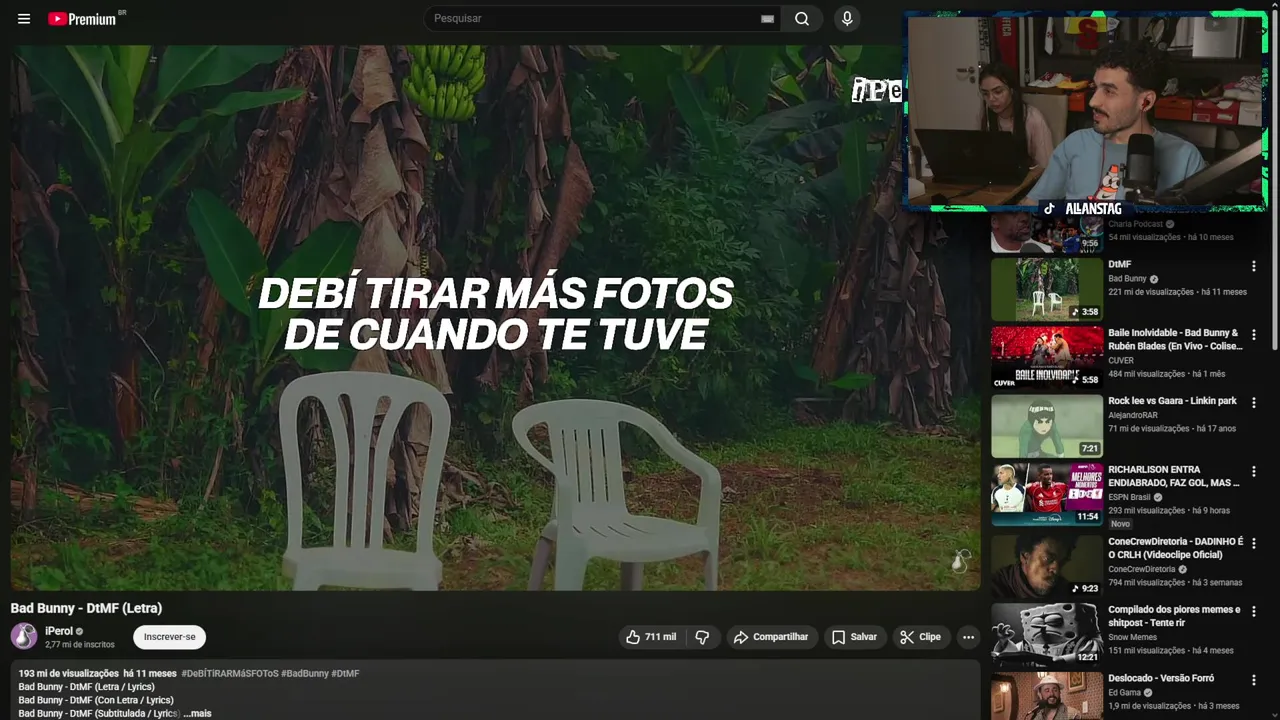This screenshot has width=1280, height=720.
Task: Click channel watermark icon in player corner
Action: tap(960, 561)
